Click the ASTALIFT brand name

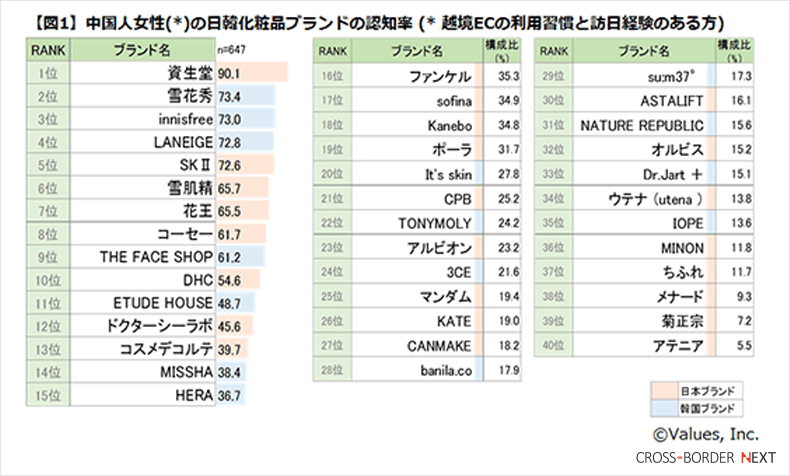(x=672, y=101)
